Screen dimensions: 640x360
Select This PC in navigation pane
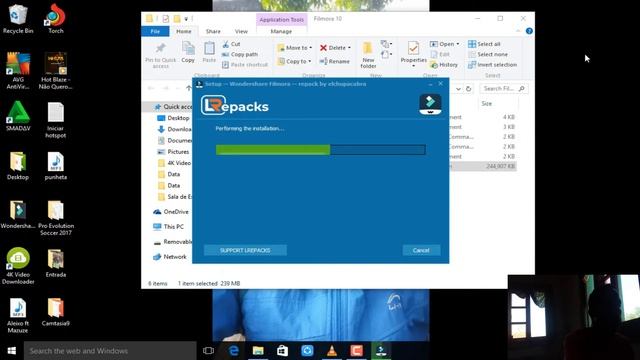tap(169, 227)
